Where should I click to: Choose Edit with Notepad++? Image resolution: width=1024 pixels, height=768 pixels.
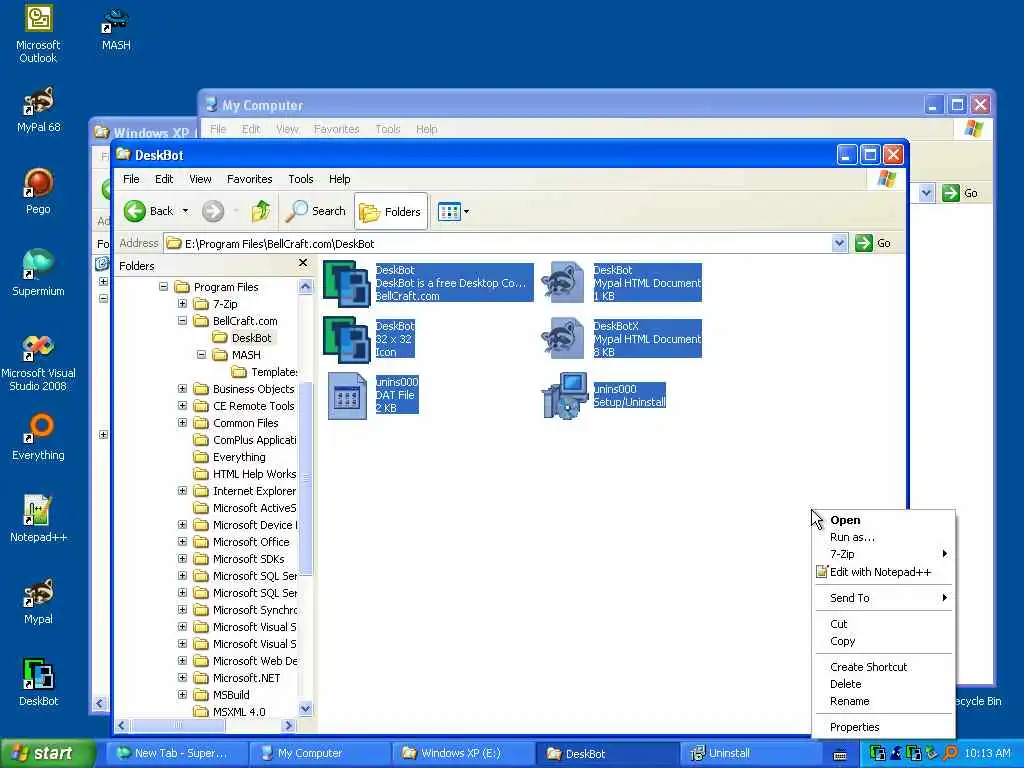pyautogui.click(x=883, y=572)
